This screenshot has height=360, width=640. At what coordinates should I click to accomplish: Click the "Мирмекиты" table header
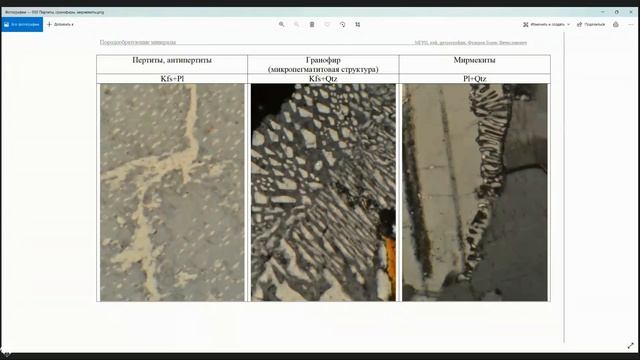475,60
